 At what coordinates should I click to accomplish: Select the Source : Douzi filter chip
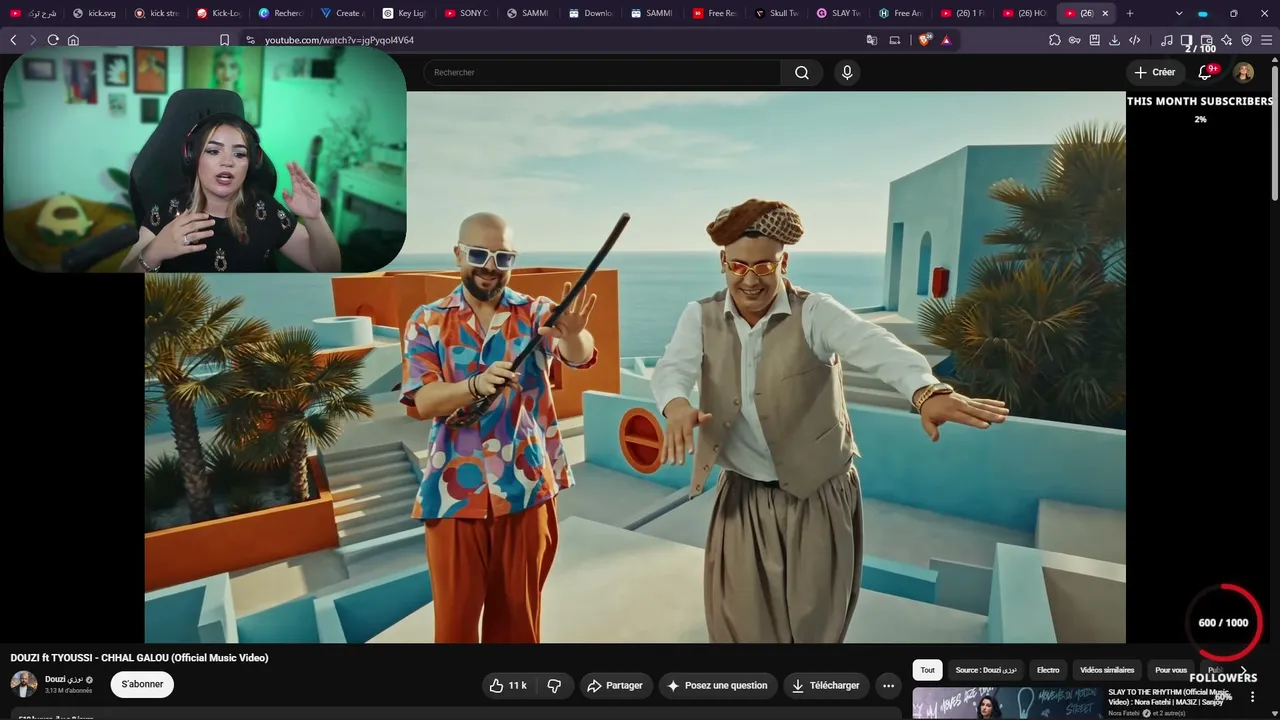click(986, 670)
